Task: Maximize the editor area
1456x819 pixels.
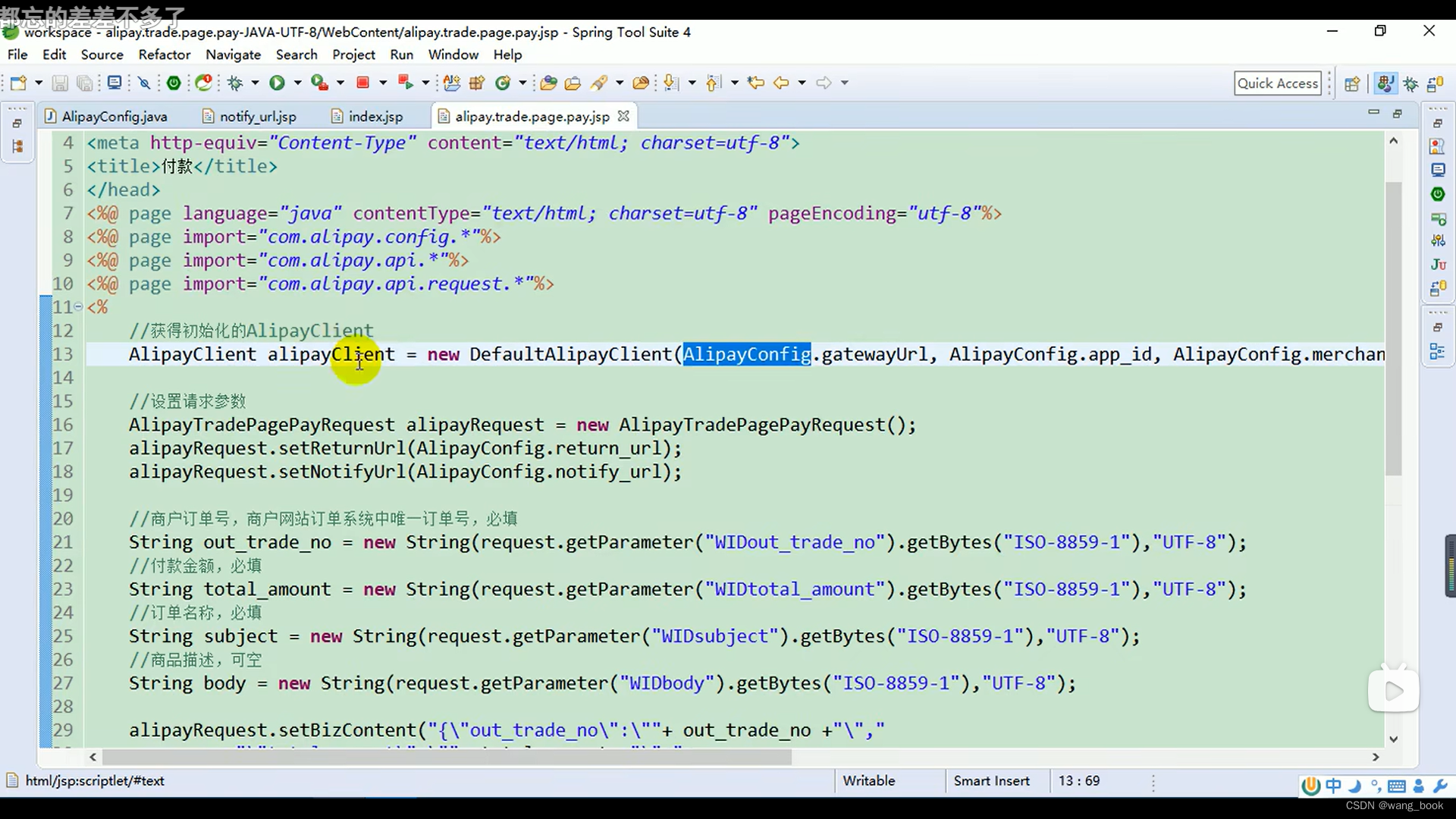Action: point(1398,114)
